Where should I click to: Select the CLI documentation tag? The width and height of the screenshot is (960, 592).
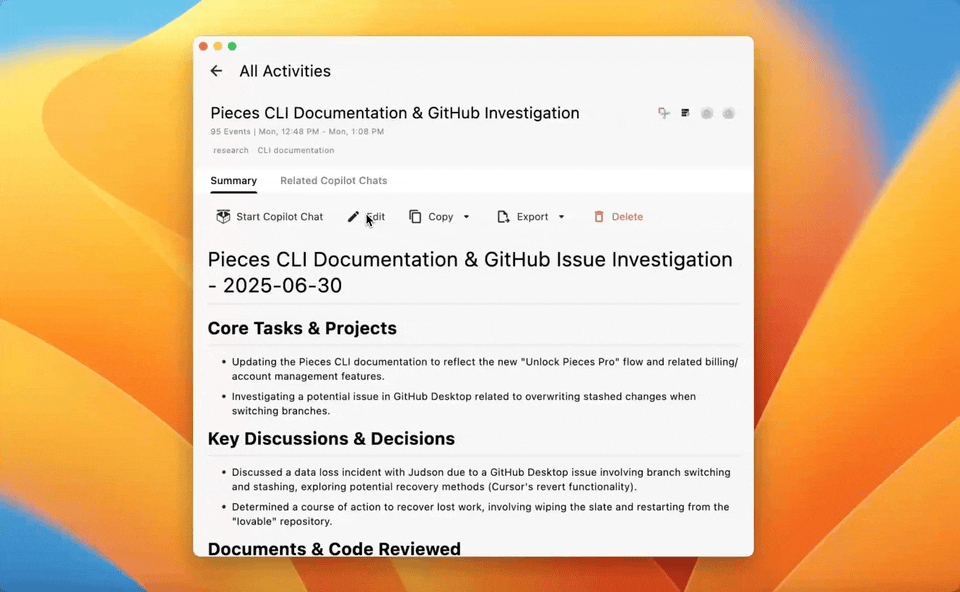point(296,150)
